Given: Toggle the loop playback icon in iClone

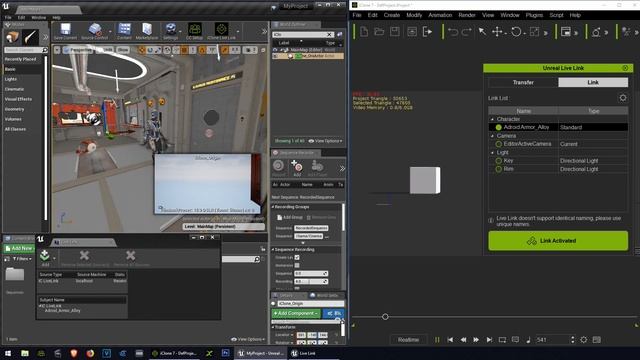Looking at the screenshot, I should (x=502, y=340).
